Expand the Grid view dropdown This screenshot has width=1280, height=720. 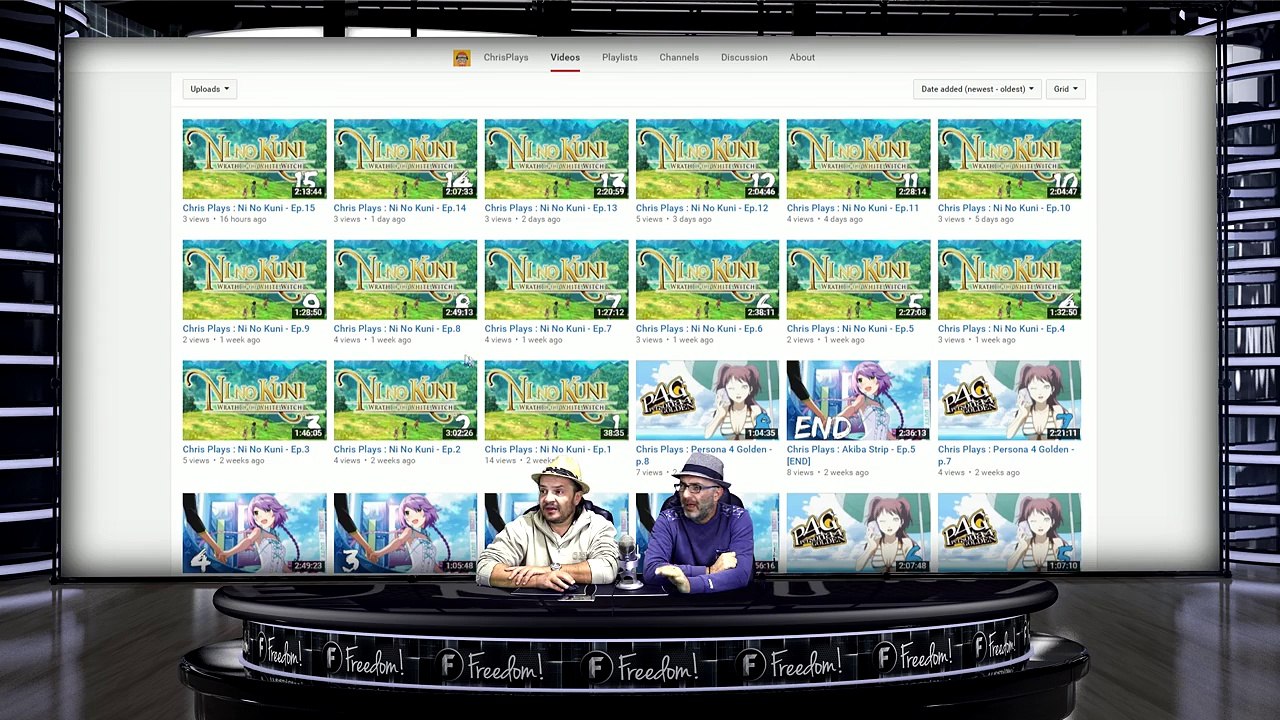click(x=1065, y=89)
